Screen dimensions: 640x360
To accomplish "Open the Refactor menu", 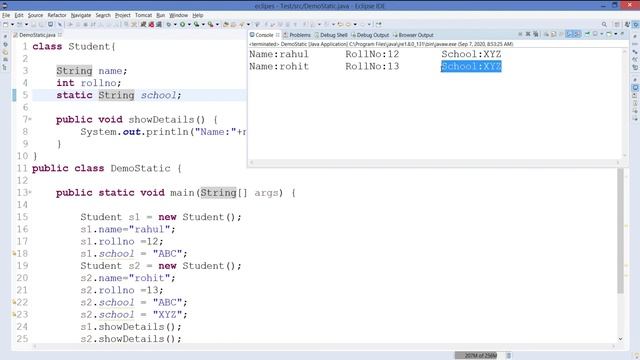I will (x=57, y=15).
